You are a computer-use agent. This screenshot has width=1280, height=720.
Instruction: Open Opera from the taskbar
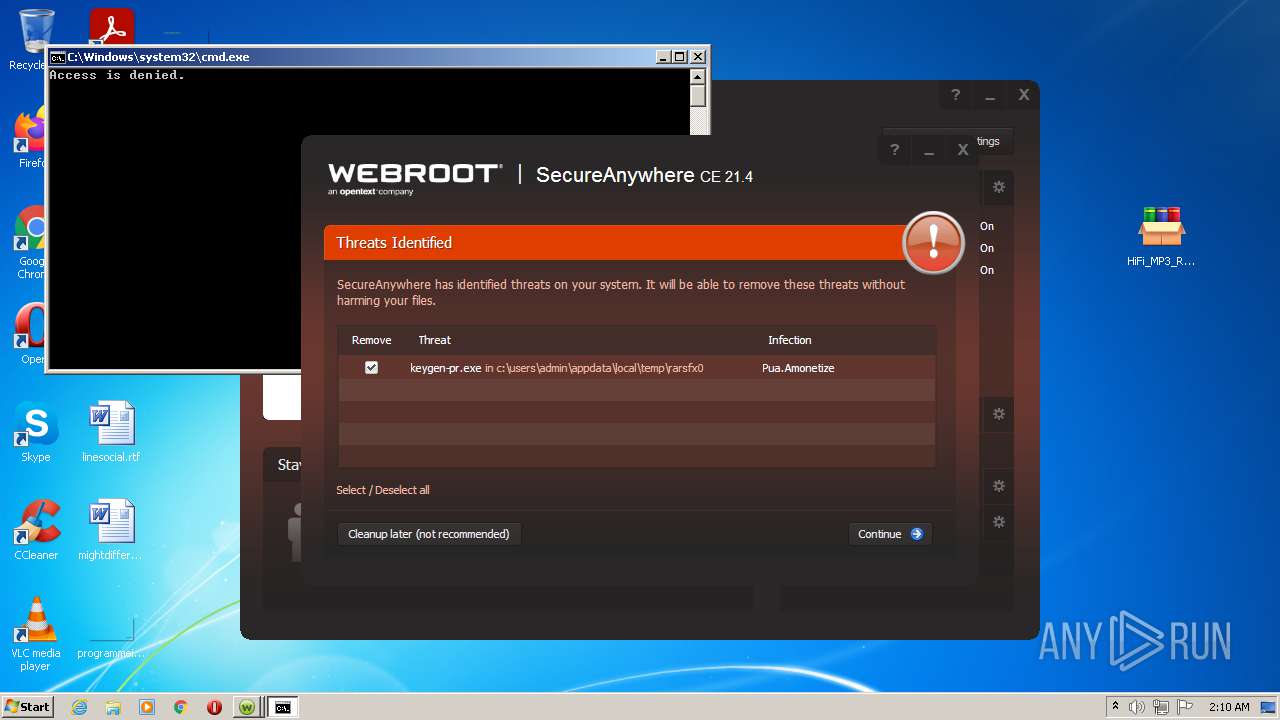coord(214,707)
